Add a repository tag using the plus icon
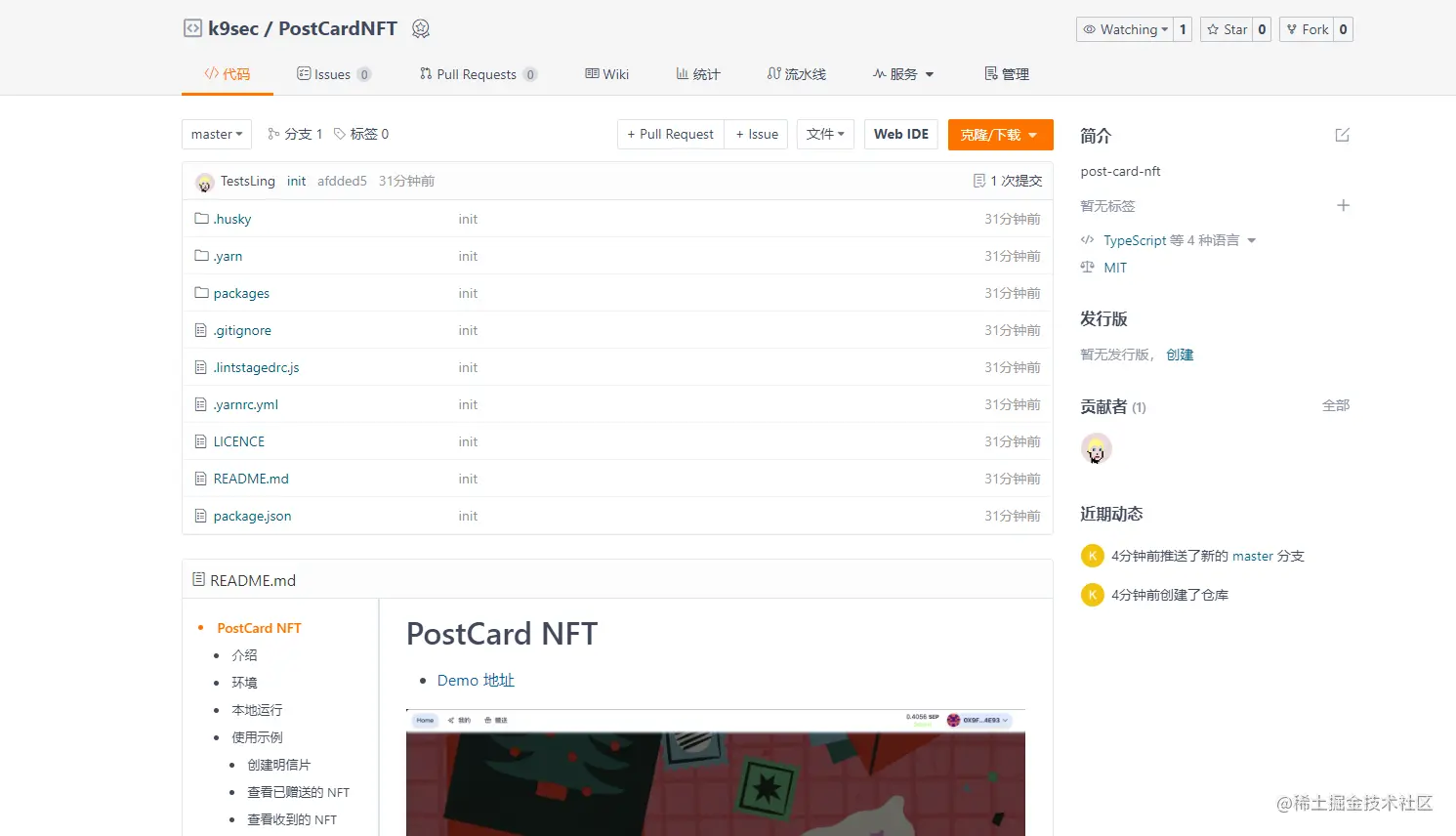1456x836 pixels. (x=1344, y=206)
